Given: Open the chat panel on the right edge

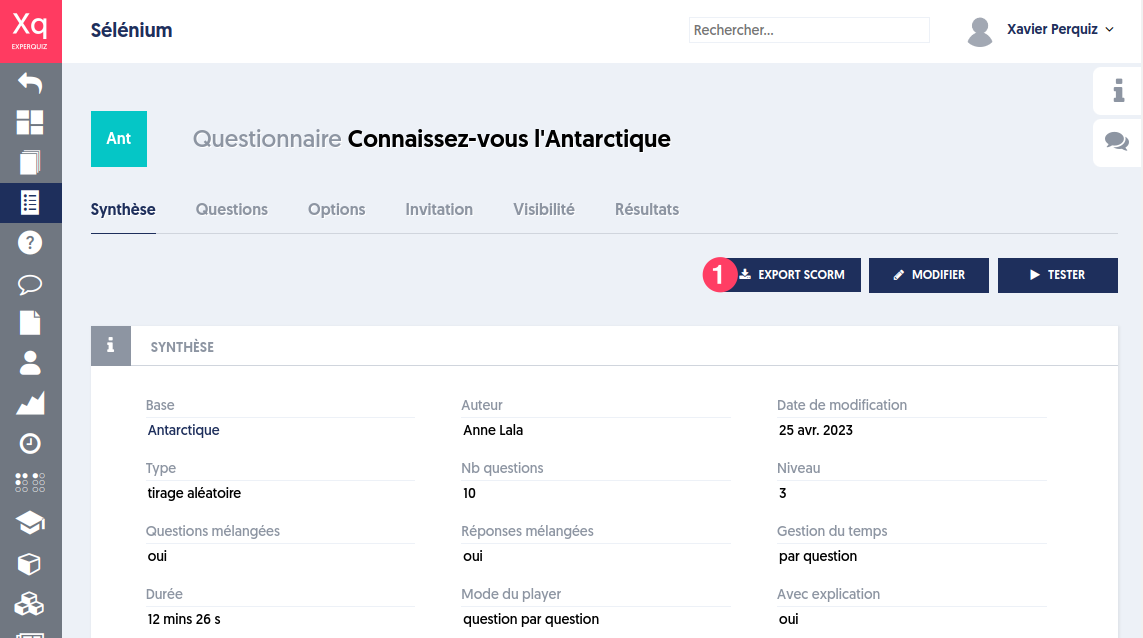Looking at the screenshot, I should (1117, 142).
